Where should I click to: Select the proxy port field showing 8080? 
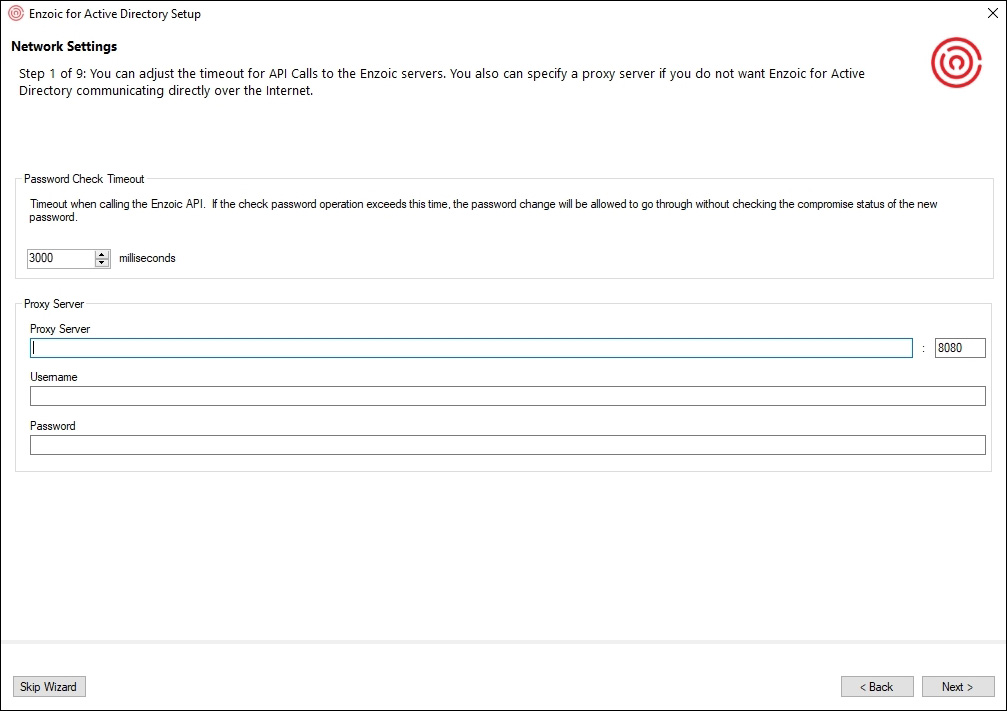[959, 348]
